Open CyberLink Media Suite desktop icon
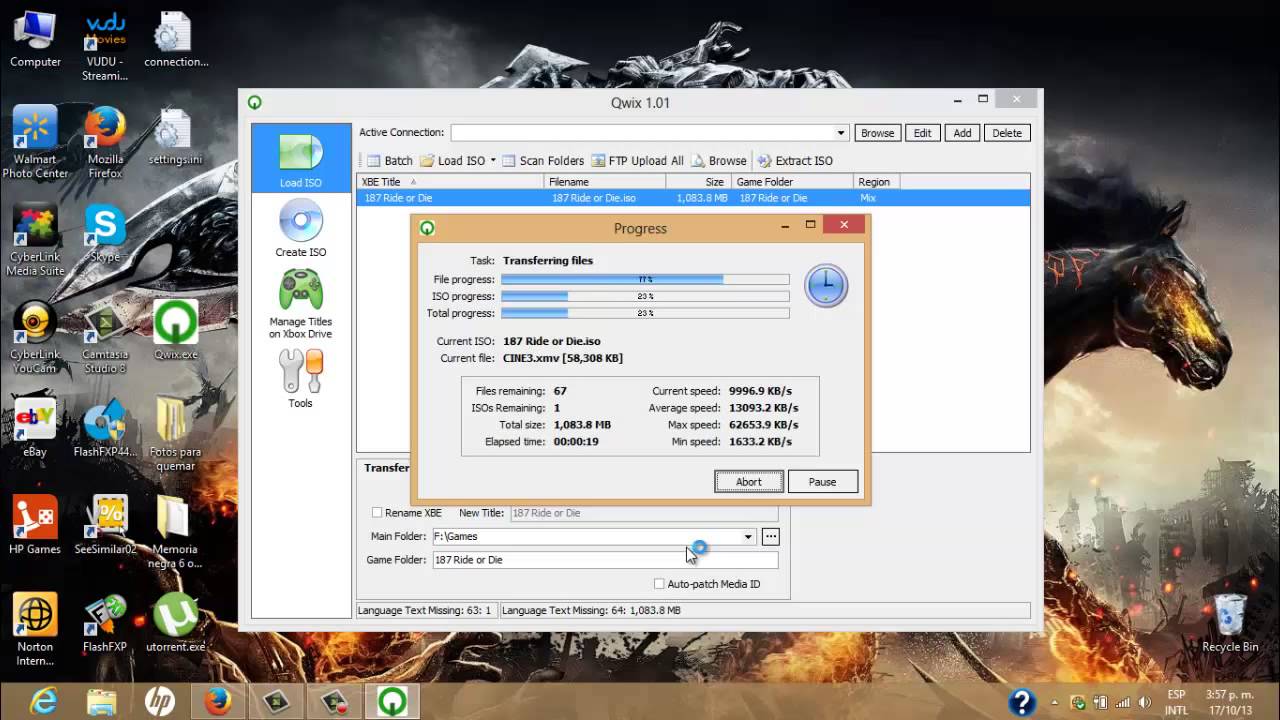The width and height of the screenshot is (1280, 720). pos(35,240)
